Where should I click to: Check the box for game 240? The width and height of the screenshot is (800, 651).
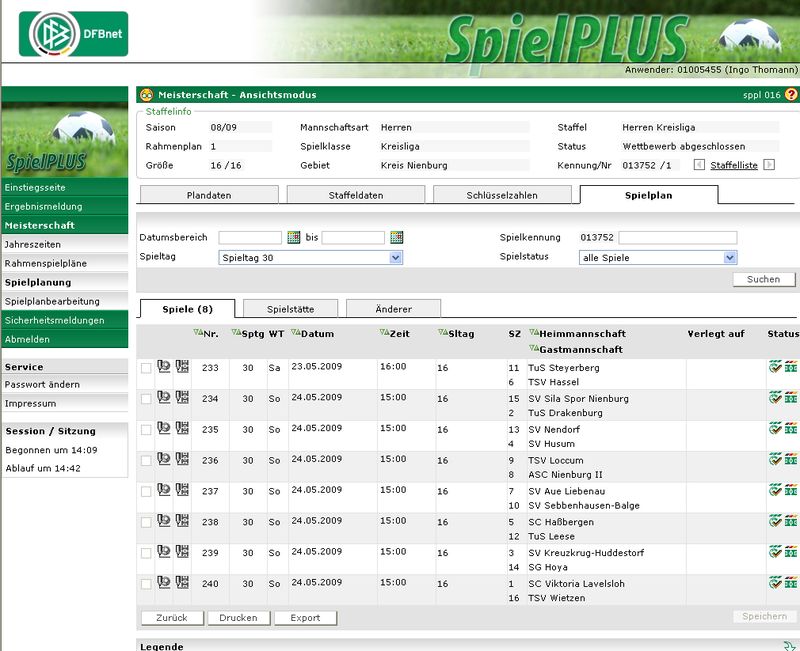pyautogui.click(x=146, y=584)
